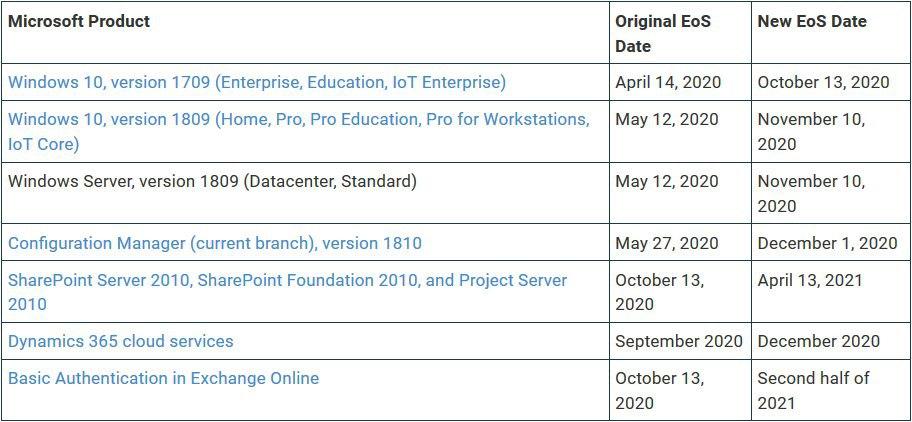The image size is (912, 422).
Task: Click the Original EoS Date header
Action: pos(663,33)
